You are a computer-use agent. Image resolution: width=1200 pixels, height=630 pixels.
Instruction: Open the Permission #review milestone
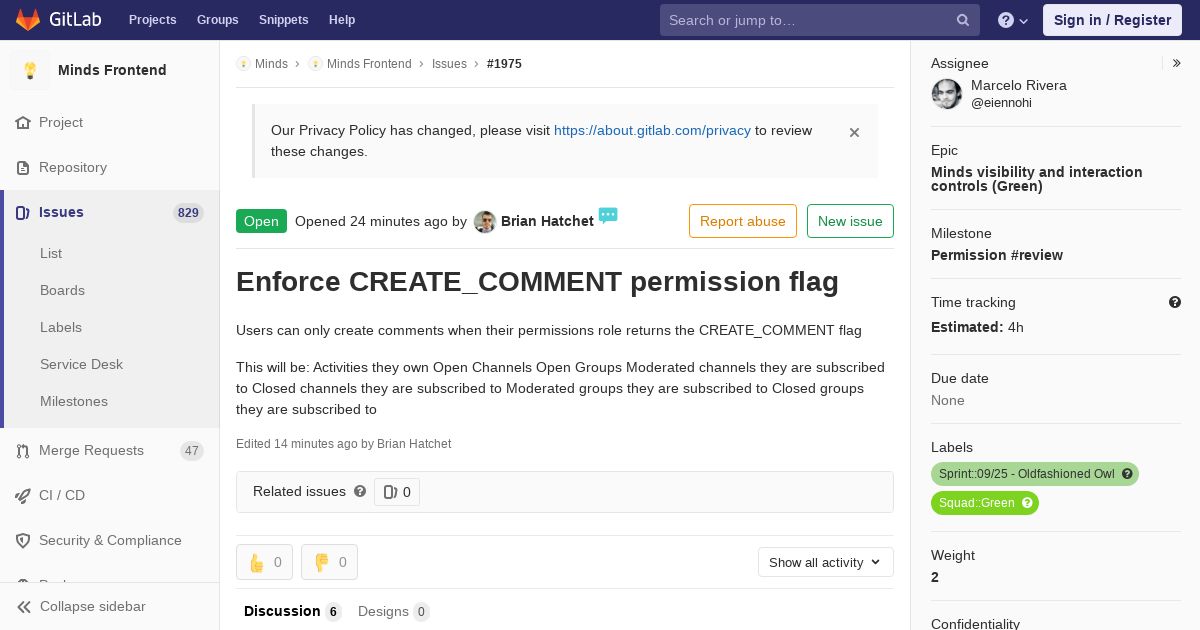(x=997, y=255)
